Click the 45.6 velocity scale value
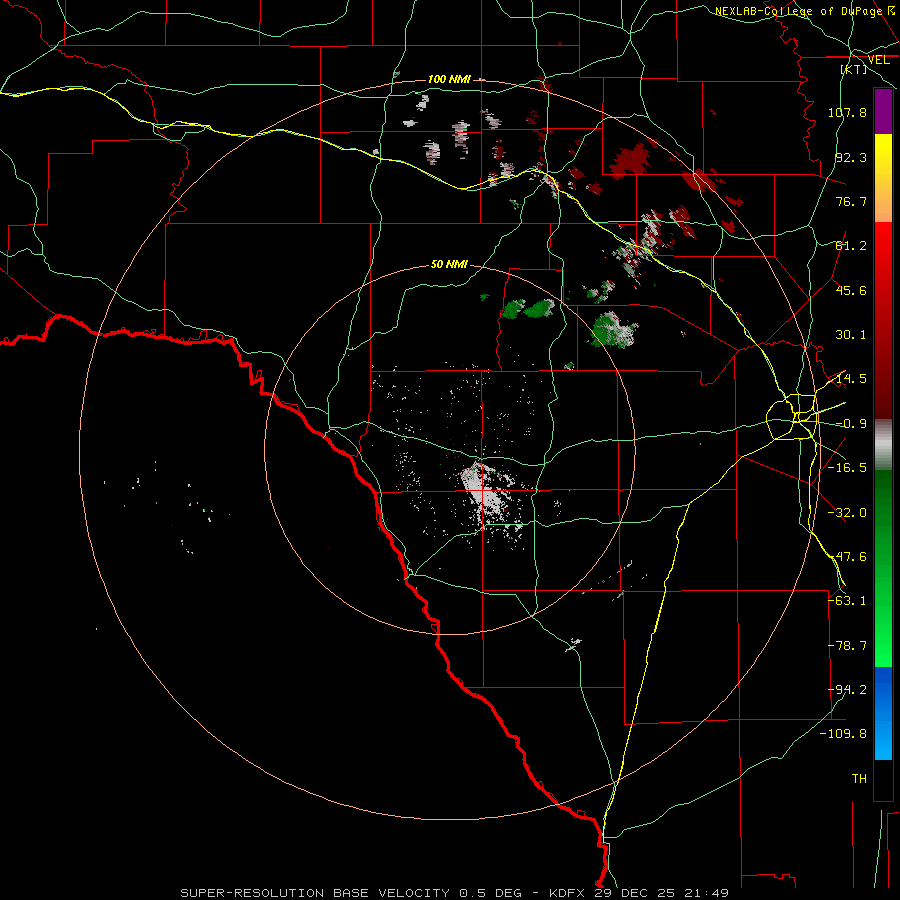The image size is (900, 900). [851, 290]
